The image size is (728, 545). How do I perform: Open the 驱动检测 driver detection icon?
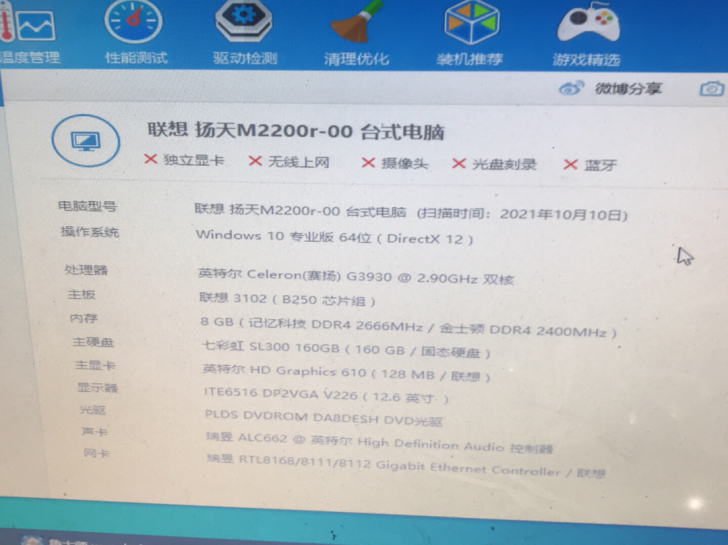[x=244, y=19]
